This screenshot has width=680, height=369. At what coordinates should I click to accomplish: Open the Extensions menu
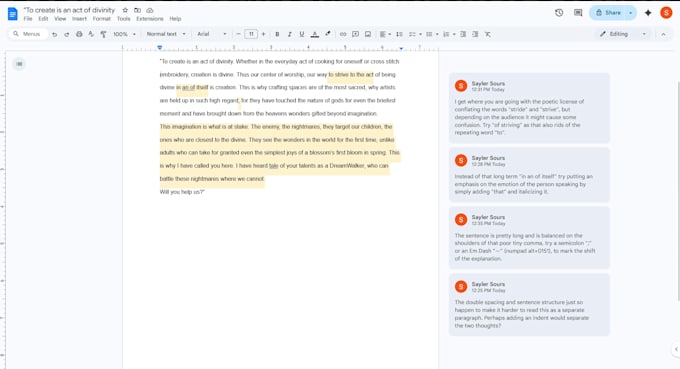[150, 19]
